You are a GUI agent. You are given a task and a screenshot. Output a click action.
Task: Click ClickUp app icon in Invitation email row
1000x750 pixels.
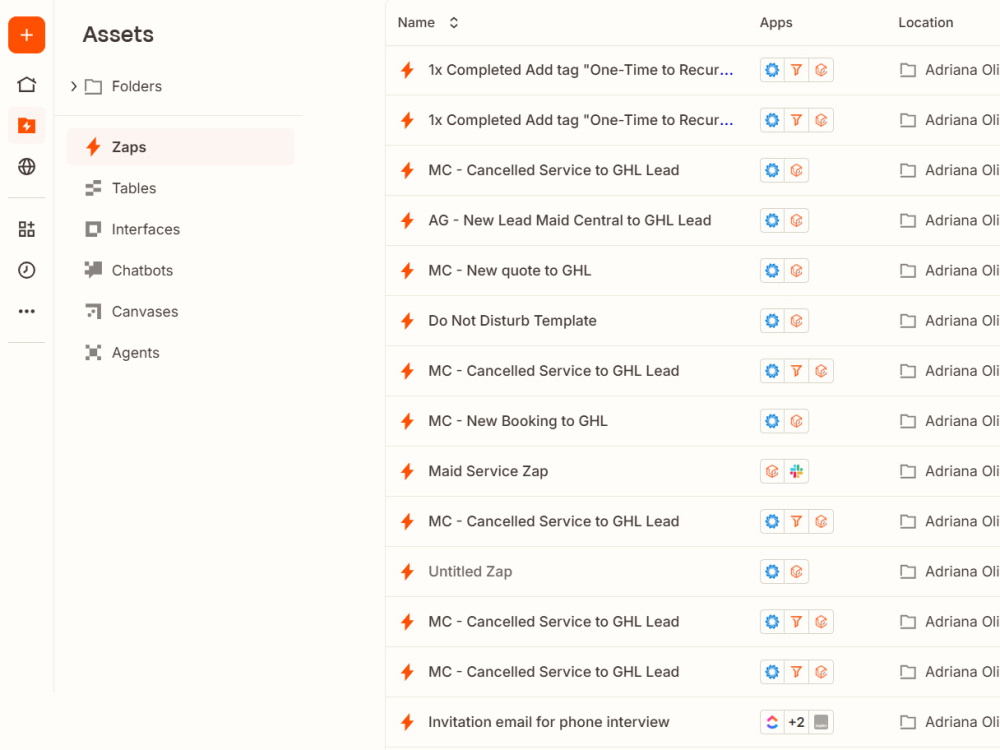(x=772, y=722)
